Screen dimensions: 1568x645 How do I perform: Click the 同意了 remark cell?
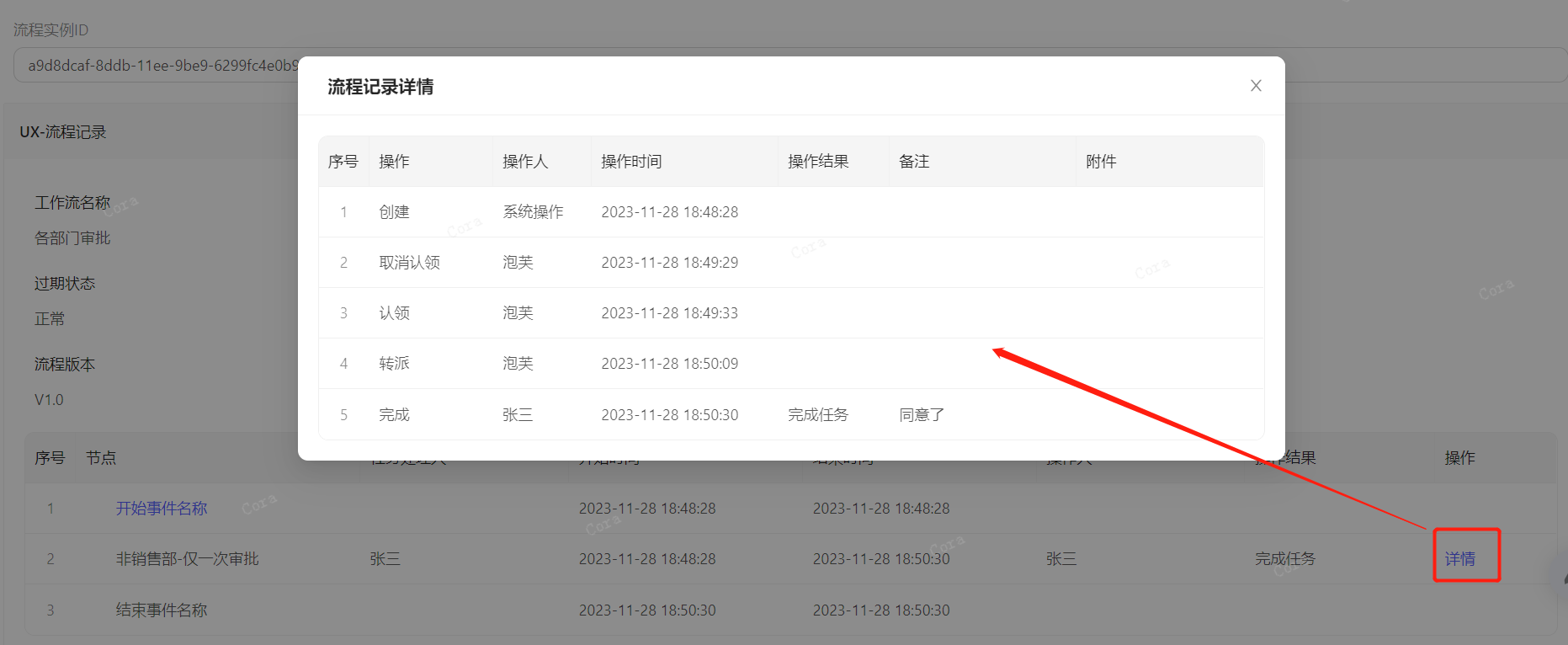tap(922, 415)
